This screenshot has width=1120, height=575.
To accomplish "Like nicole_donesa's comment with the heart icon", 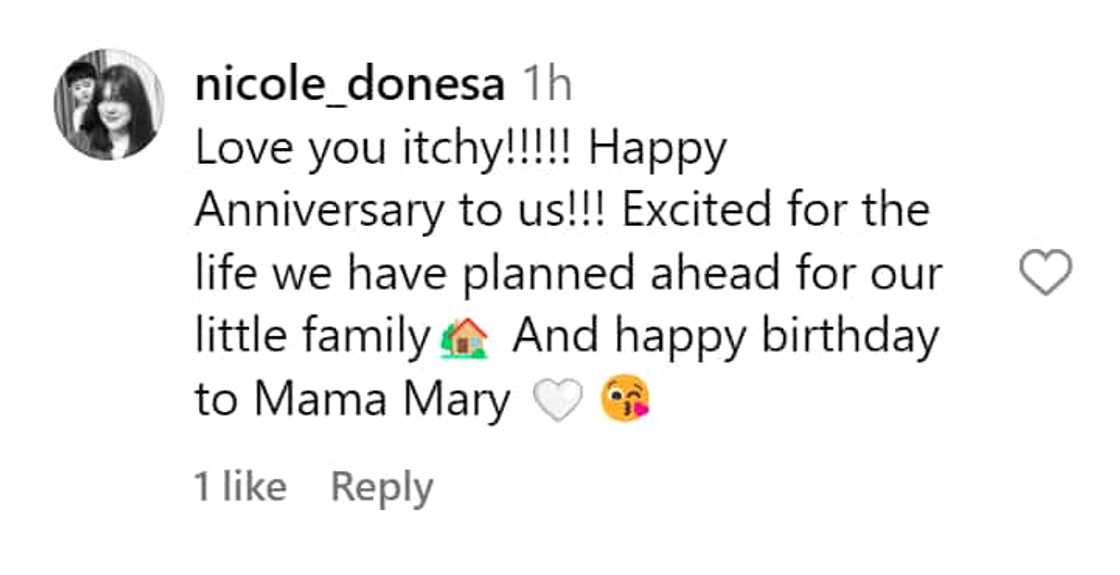I will (x=1044, y=272).
